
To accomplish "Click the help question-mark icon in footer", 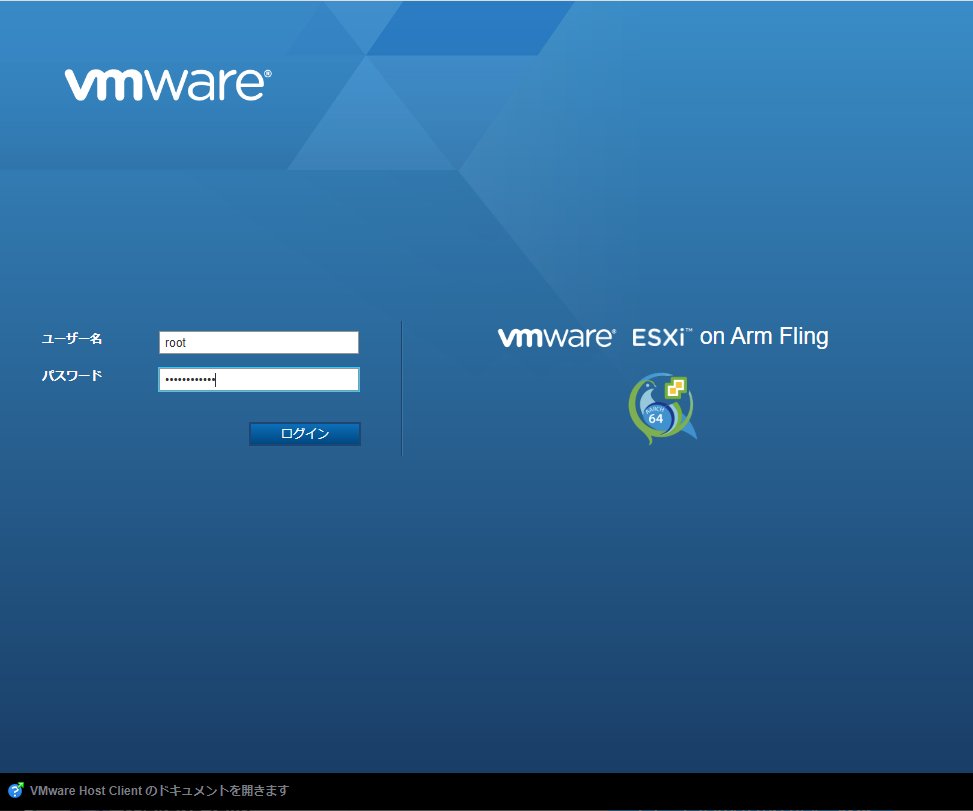I will tap(16, 791).
